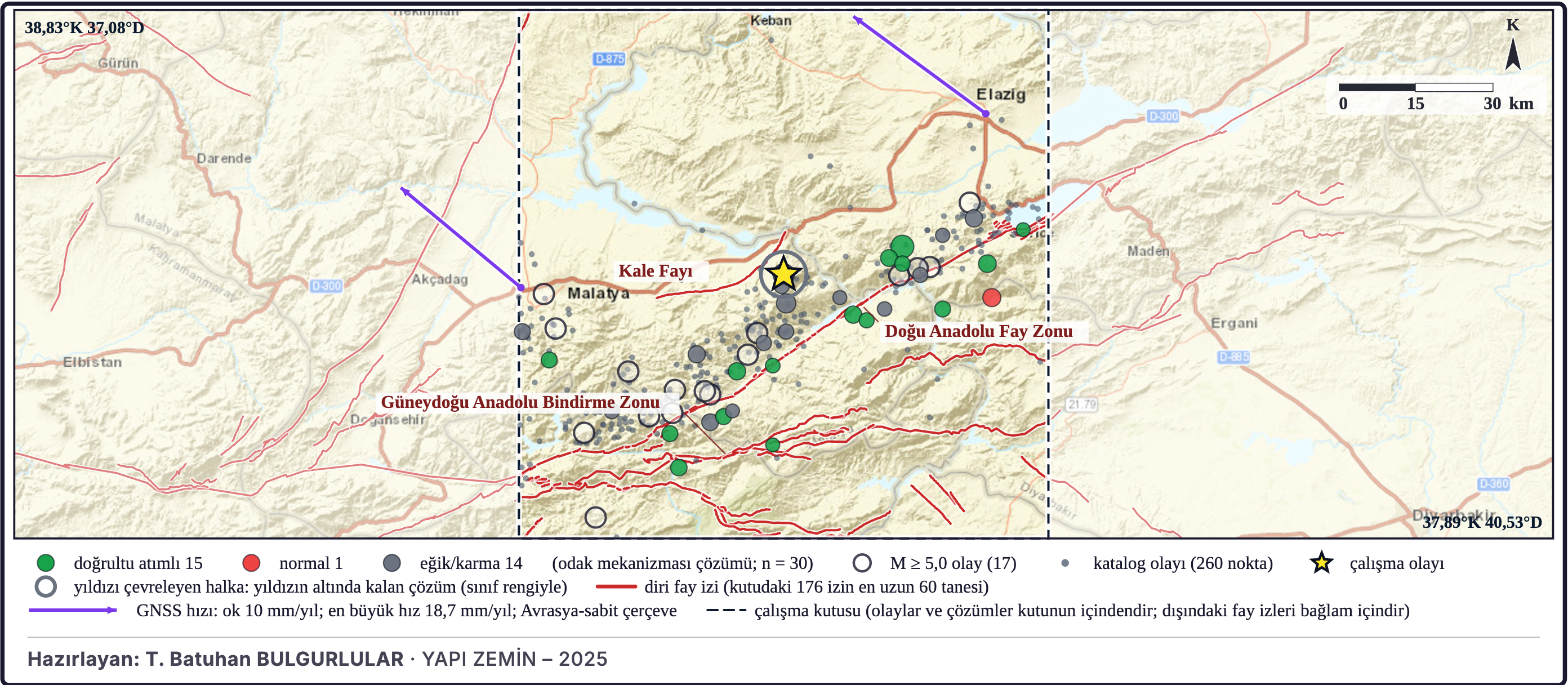Click the Malatya city label
Viewport: 1568px width, 685px height.
(x=598, y=293)
